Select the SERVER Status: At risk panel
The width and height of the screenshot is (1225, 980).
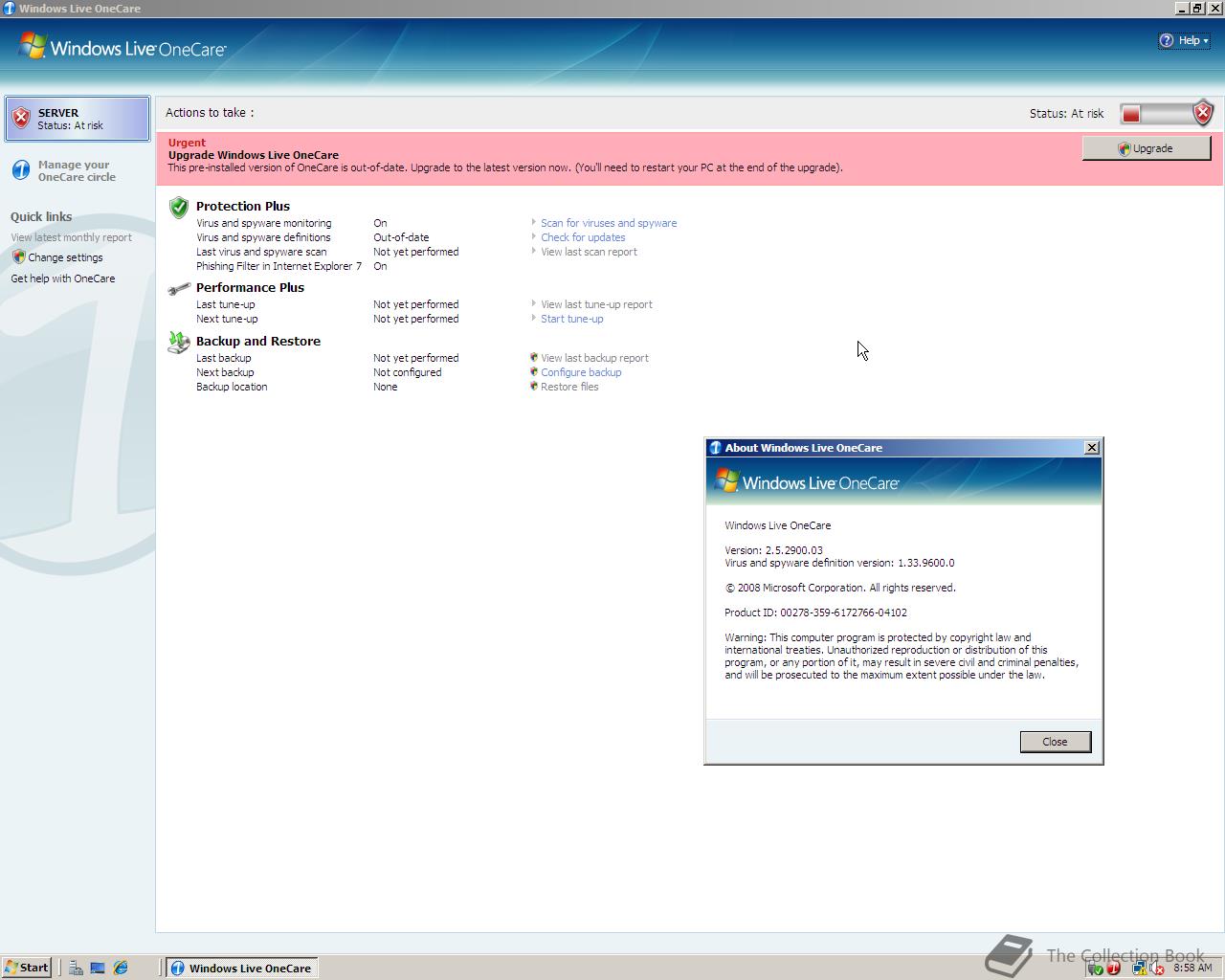78,119
